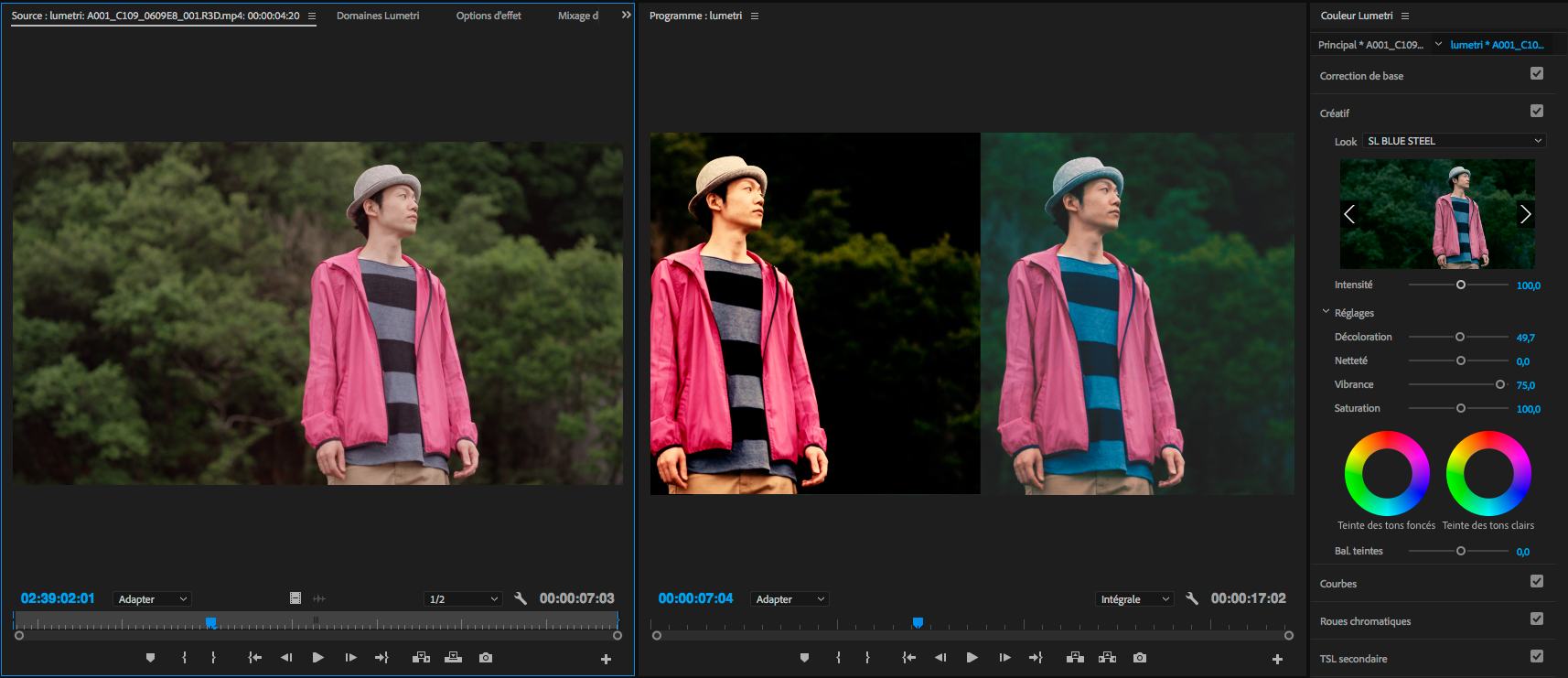
Task: Open Program resolution Intégrale dropdown
Action: tap(1134, 599)
